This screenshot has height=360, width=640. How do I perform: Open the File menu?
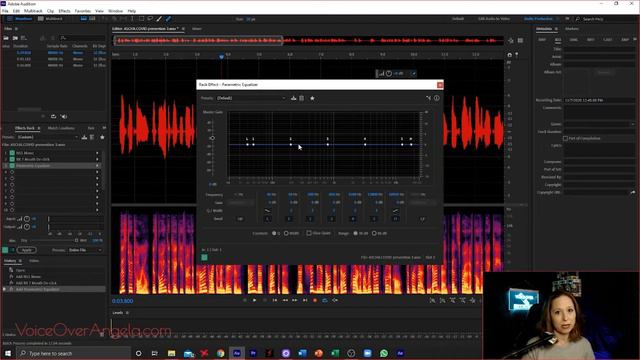pos(5,11)
